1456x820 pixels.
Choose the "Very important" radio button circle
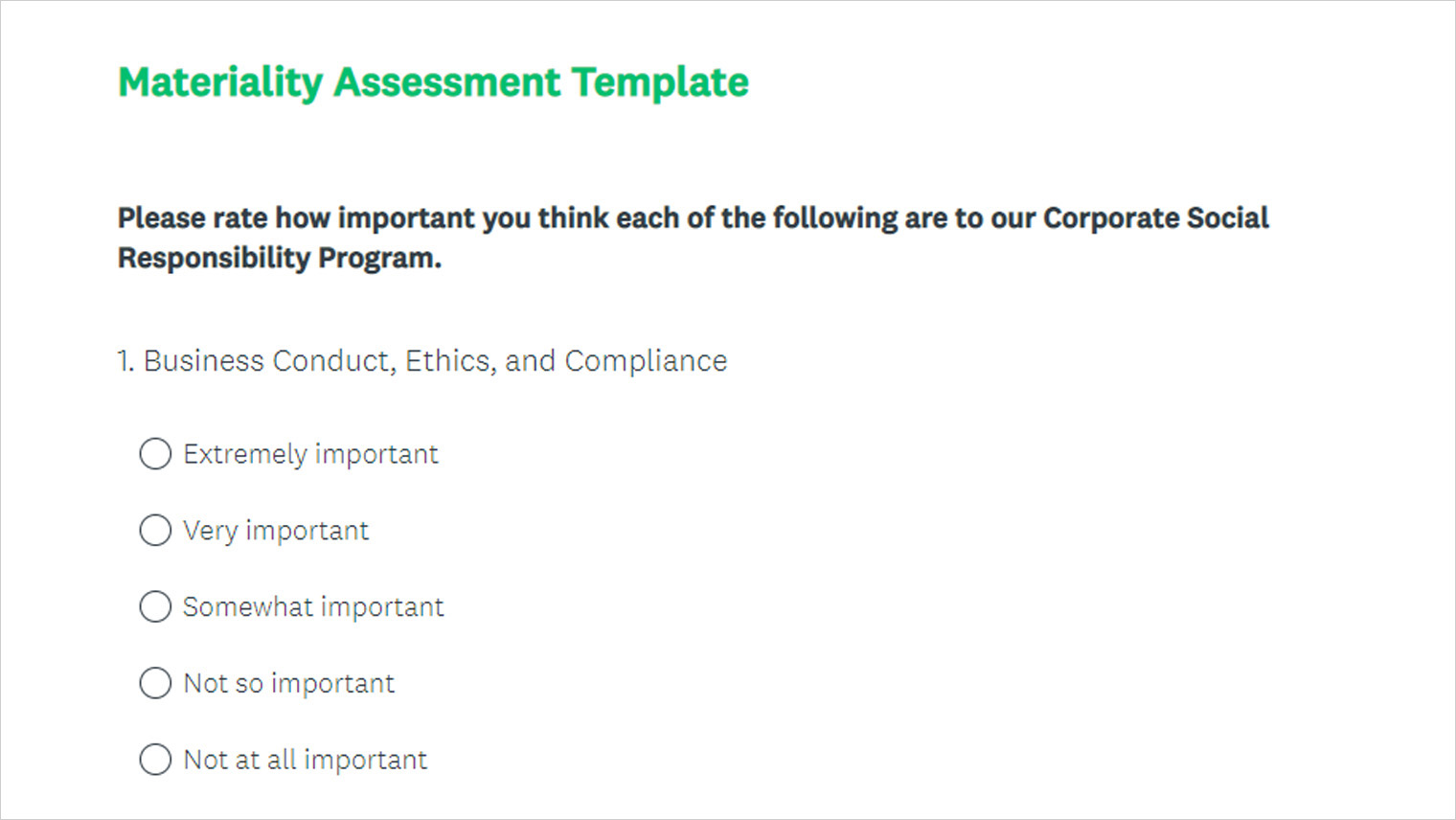click(155, 530)
